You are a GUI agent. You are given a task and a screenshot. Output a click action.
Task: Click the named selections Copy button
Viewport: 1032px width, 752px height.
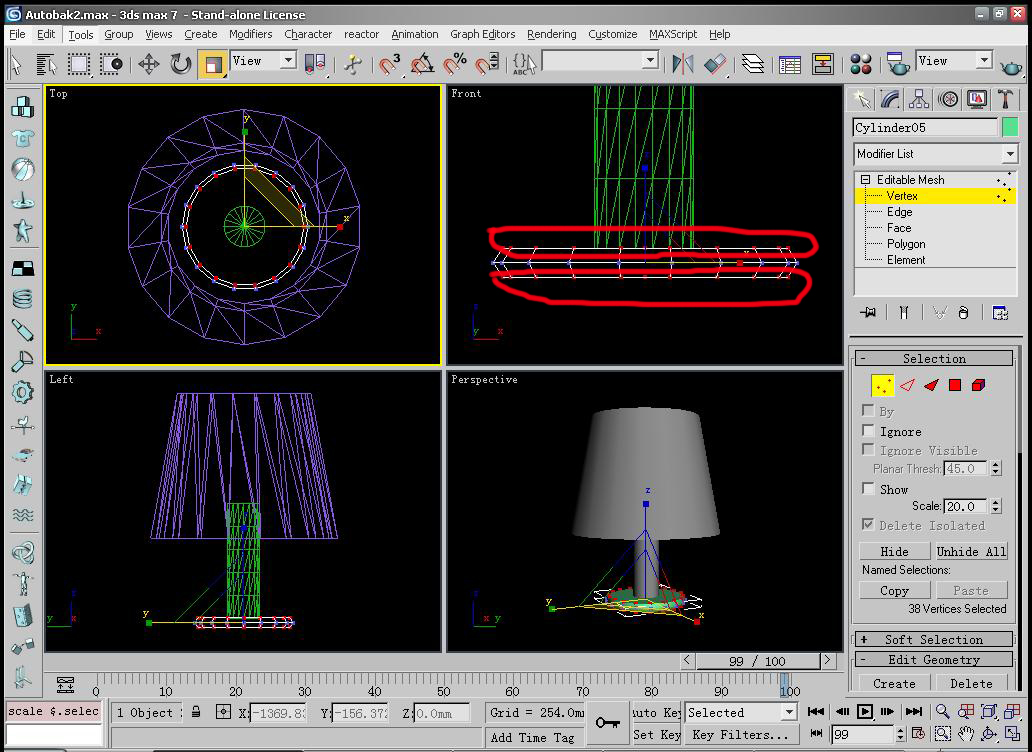pos(894,590)
